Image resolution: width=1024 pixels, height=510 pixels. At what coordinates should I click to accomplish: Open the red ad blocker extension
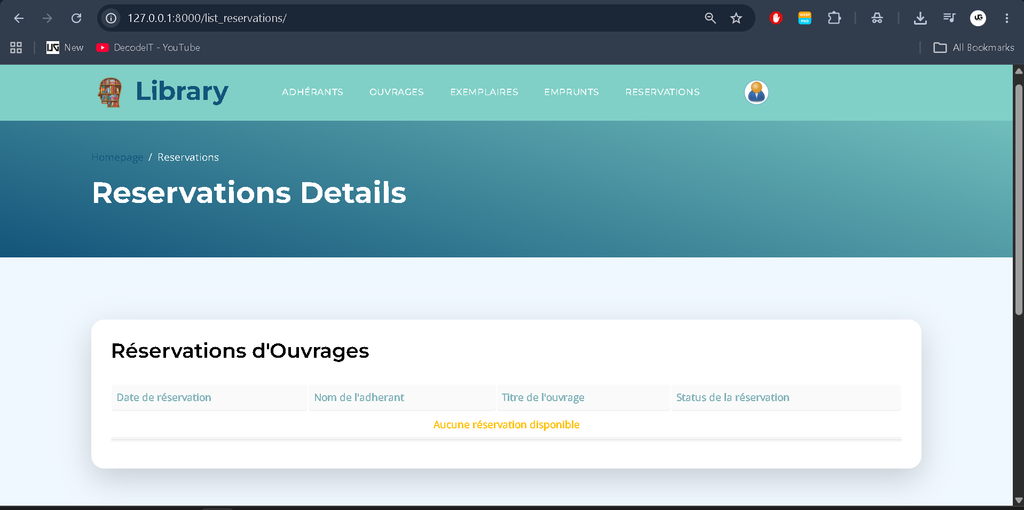tap(776, 18)
